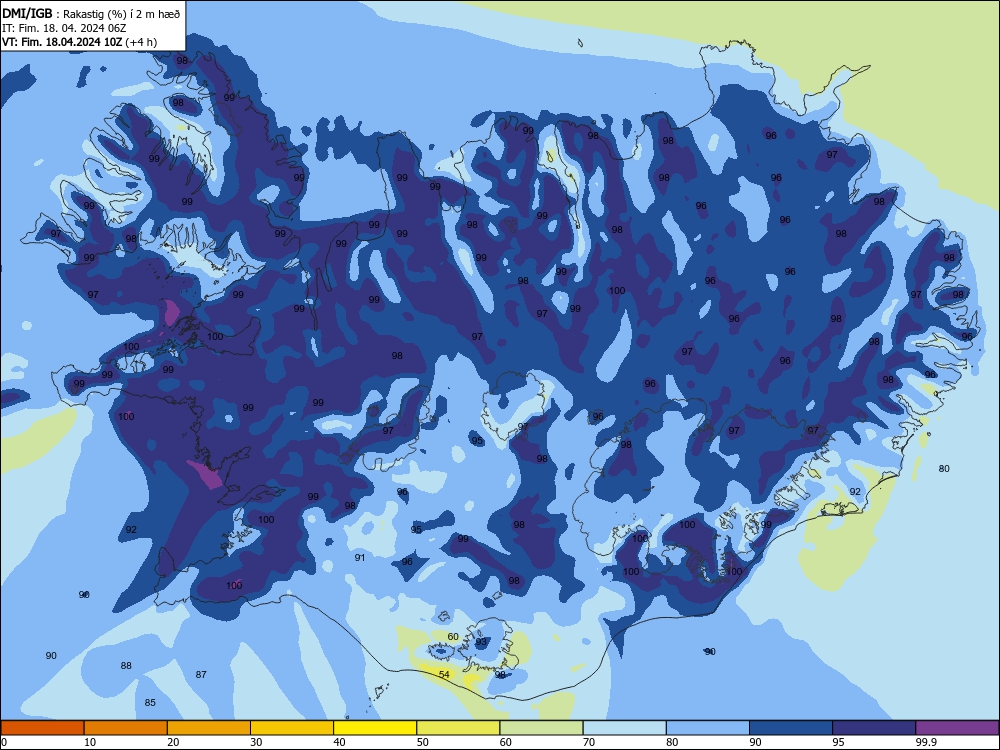Image resolution: width=1000 pixels, height=750 pixels.
Task: Click the title 'DMI/IGB : Rakastig (%) í 2 m hæð'
Action: [91, 14]
